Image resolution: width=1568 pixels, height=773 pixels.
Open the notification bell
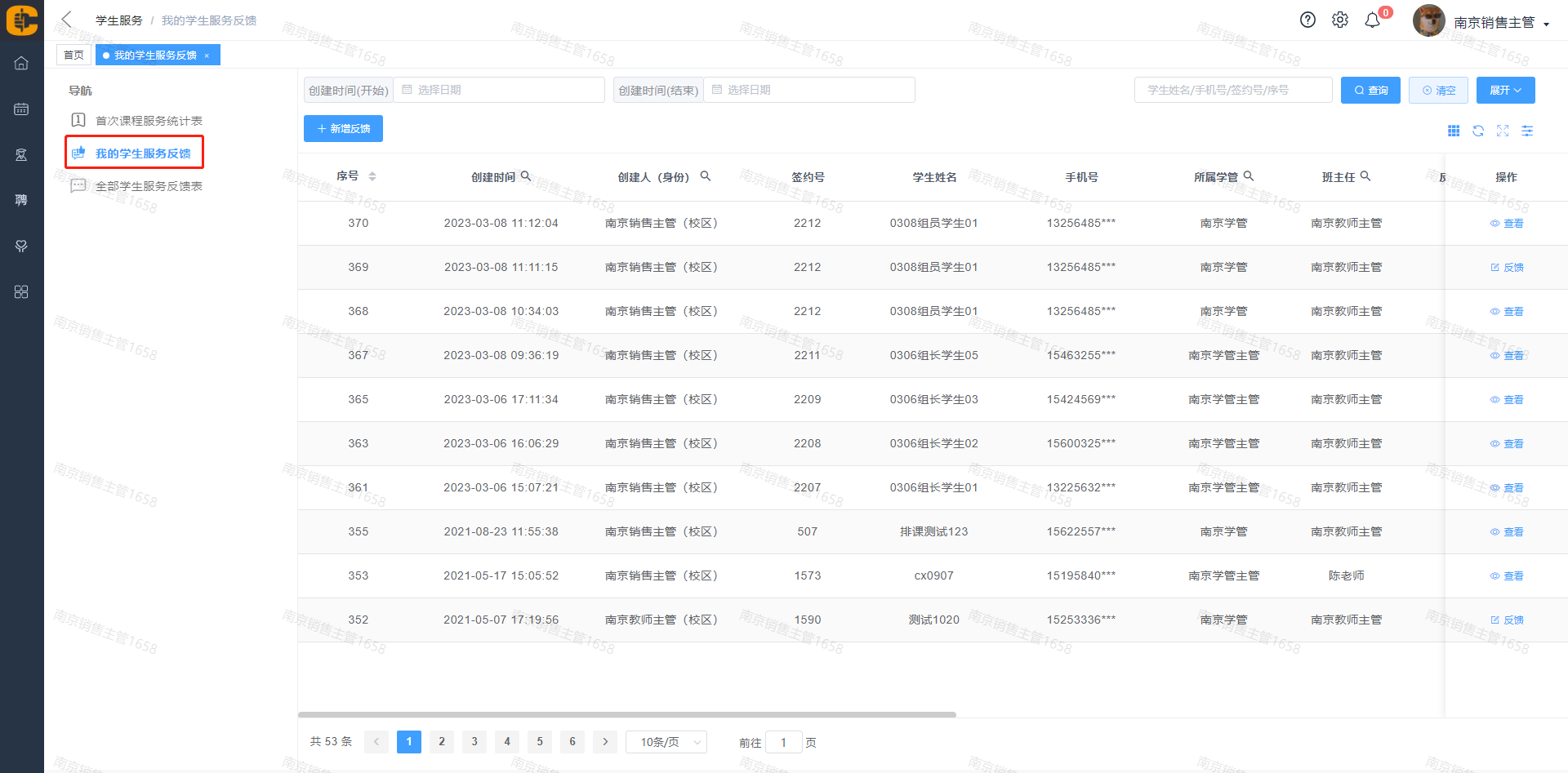[1373, 20]
